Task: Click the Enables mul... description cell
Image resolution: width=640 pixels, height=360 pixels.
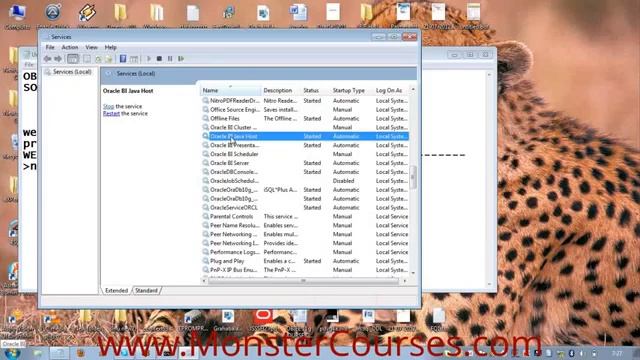Action: [281, 234]
